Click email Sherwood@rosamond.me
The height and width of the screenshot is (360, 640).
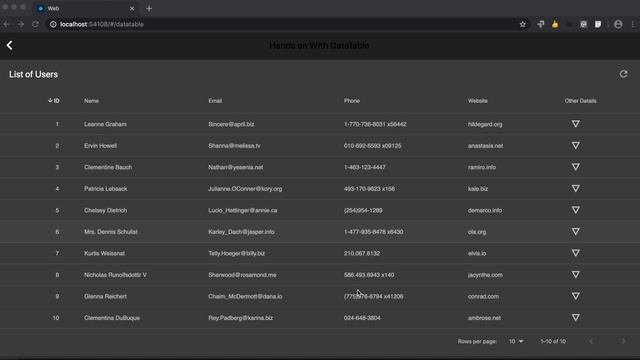[242, 275]
